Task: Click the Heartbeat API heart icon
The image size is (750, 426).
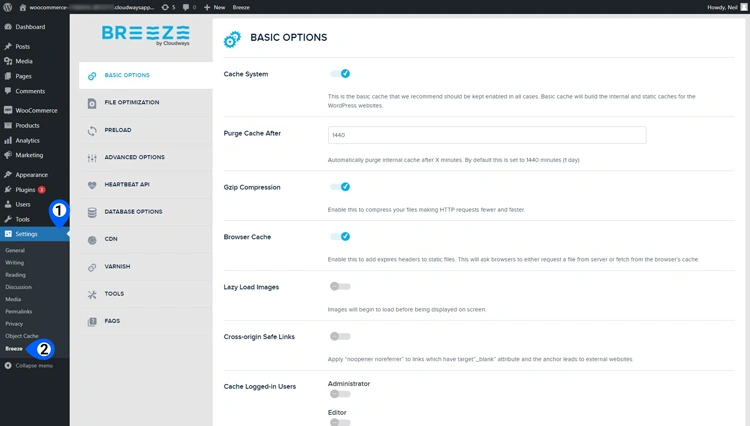Action: point(92,185)
